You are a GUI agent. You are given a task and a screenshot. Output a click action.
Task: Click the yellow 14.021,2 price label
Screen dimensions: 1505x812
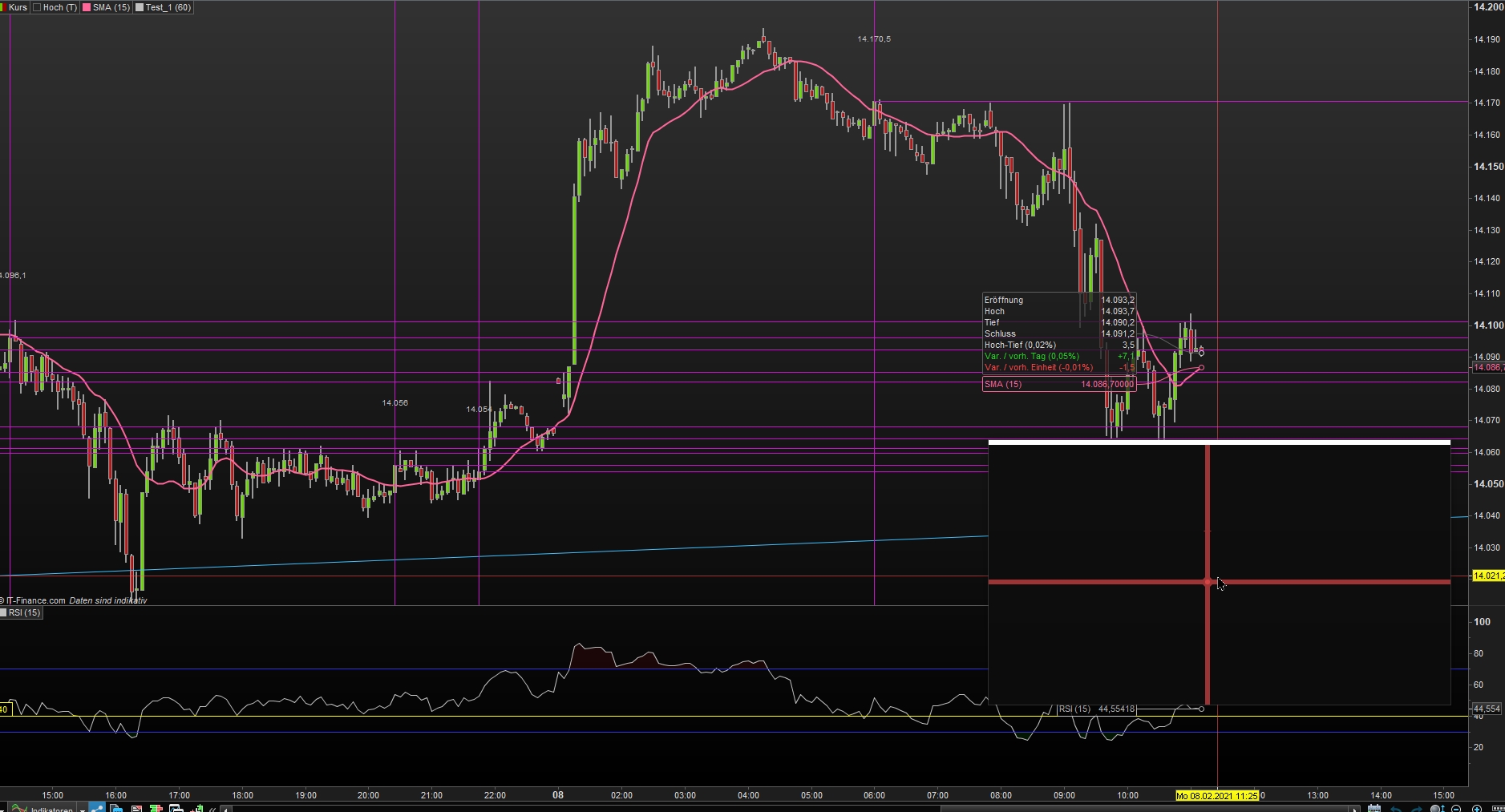tap(1488, 576)
